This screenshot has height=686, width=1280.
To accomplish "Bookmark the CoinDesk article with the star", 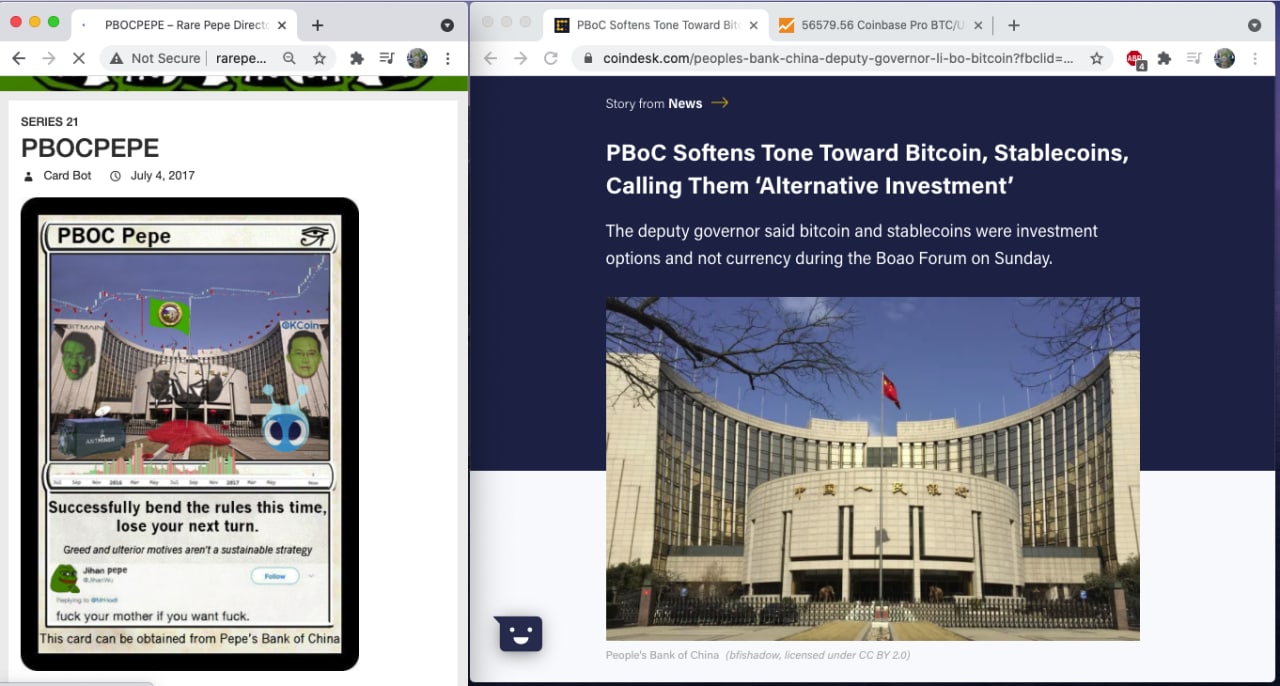I will coord(1096,58).
